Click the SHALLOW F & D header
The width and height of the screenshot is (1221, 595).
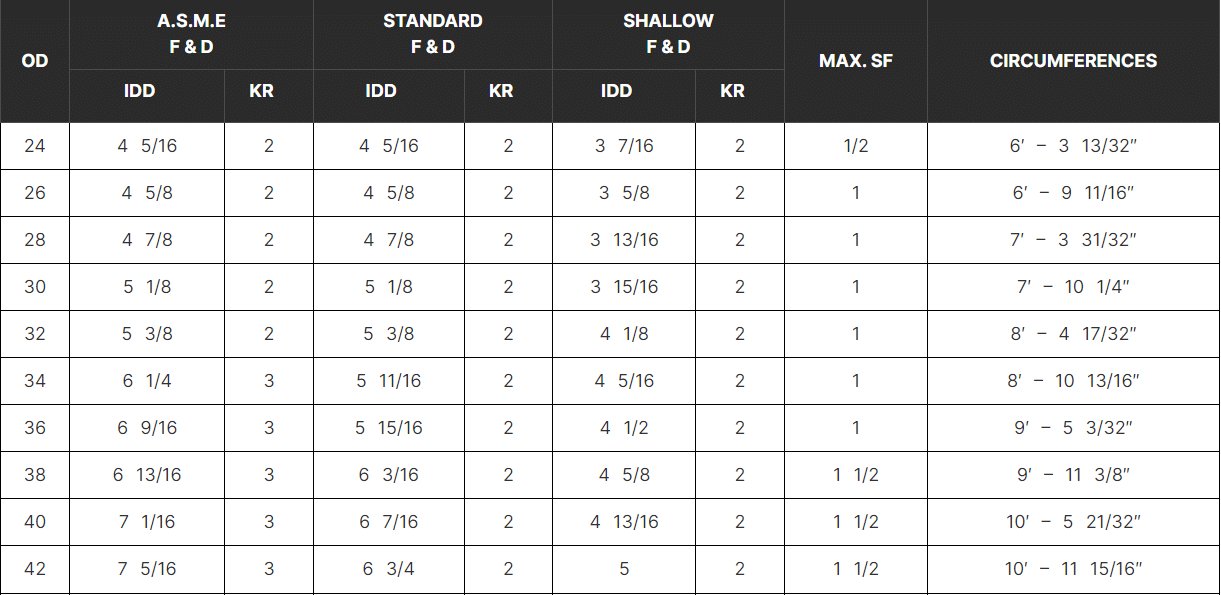pyautogui.click(x=668, y=34)
